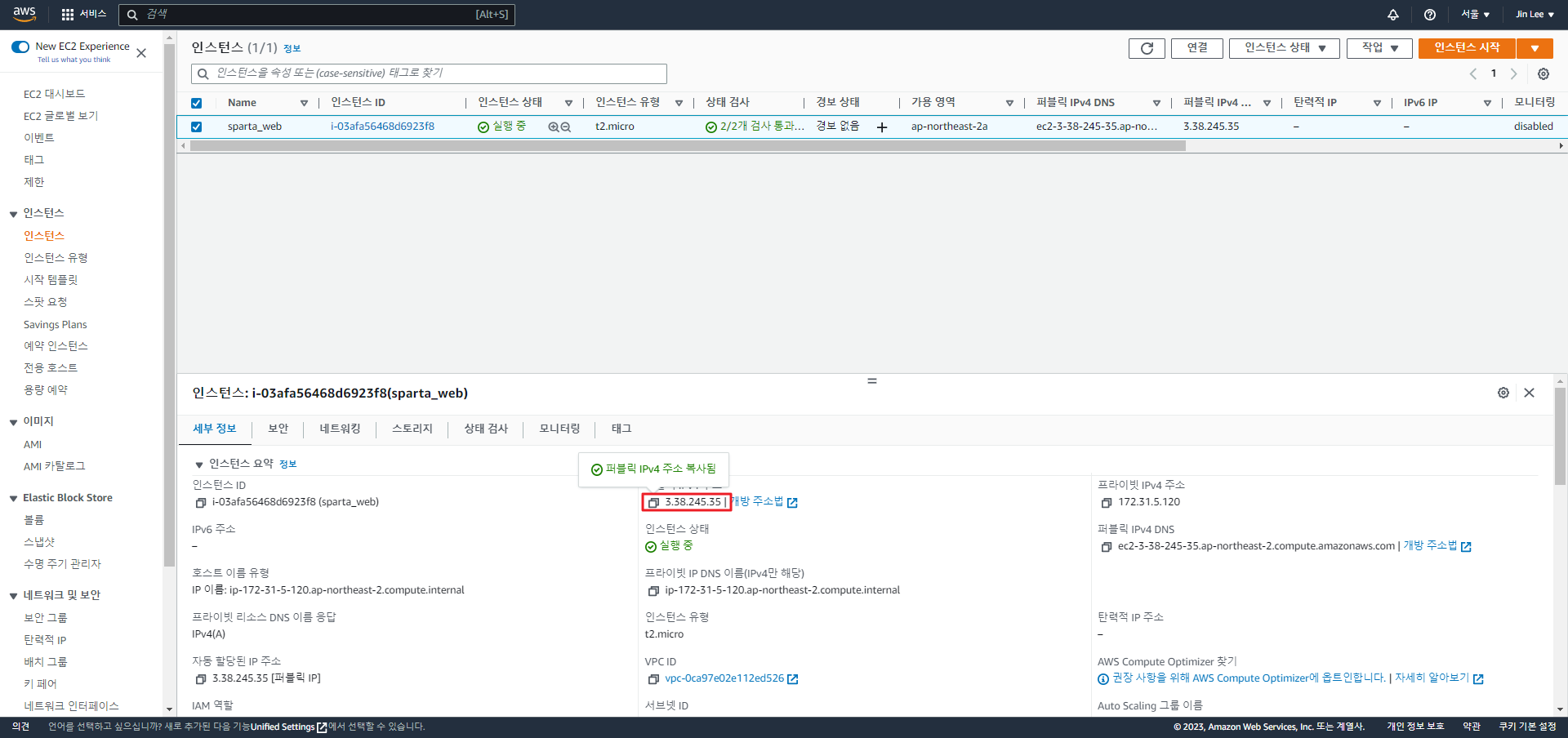Open instance ID i-03afa56468d6923f8 link

(x=382, y=127)
